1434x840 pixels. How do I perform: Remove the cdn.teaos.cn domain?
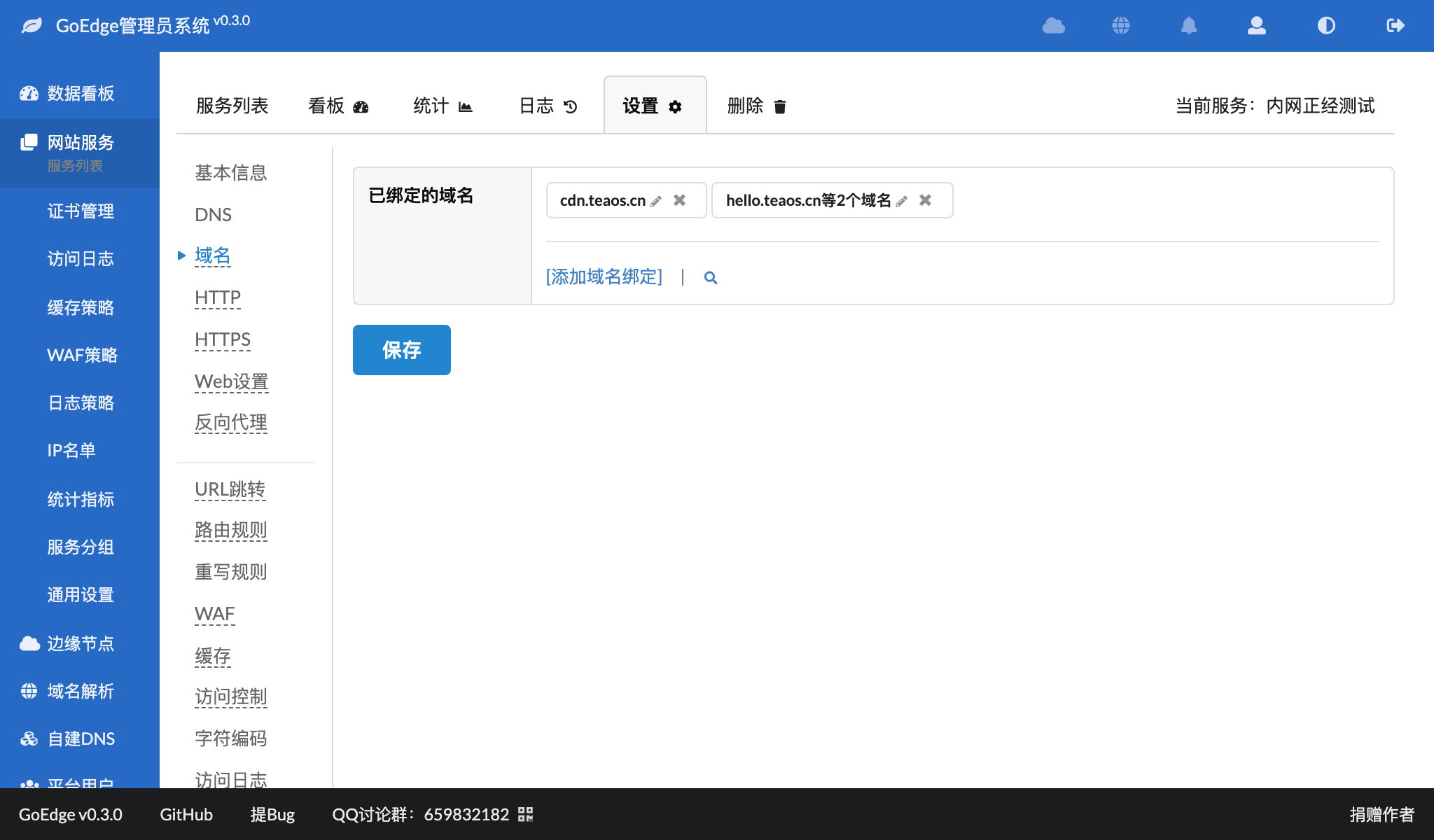click(x=679, y=200)
